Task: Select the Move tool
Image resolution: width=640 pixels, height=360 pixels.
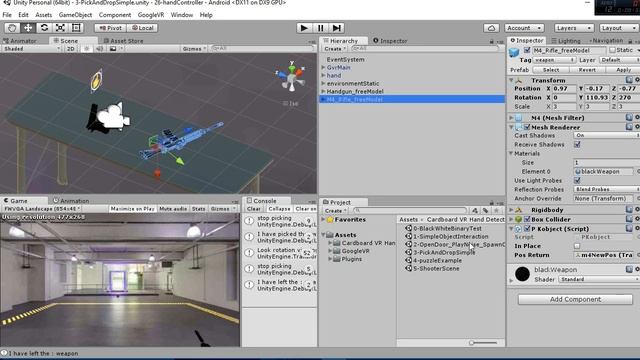Action: click(x=28, y=28)
